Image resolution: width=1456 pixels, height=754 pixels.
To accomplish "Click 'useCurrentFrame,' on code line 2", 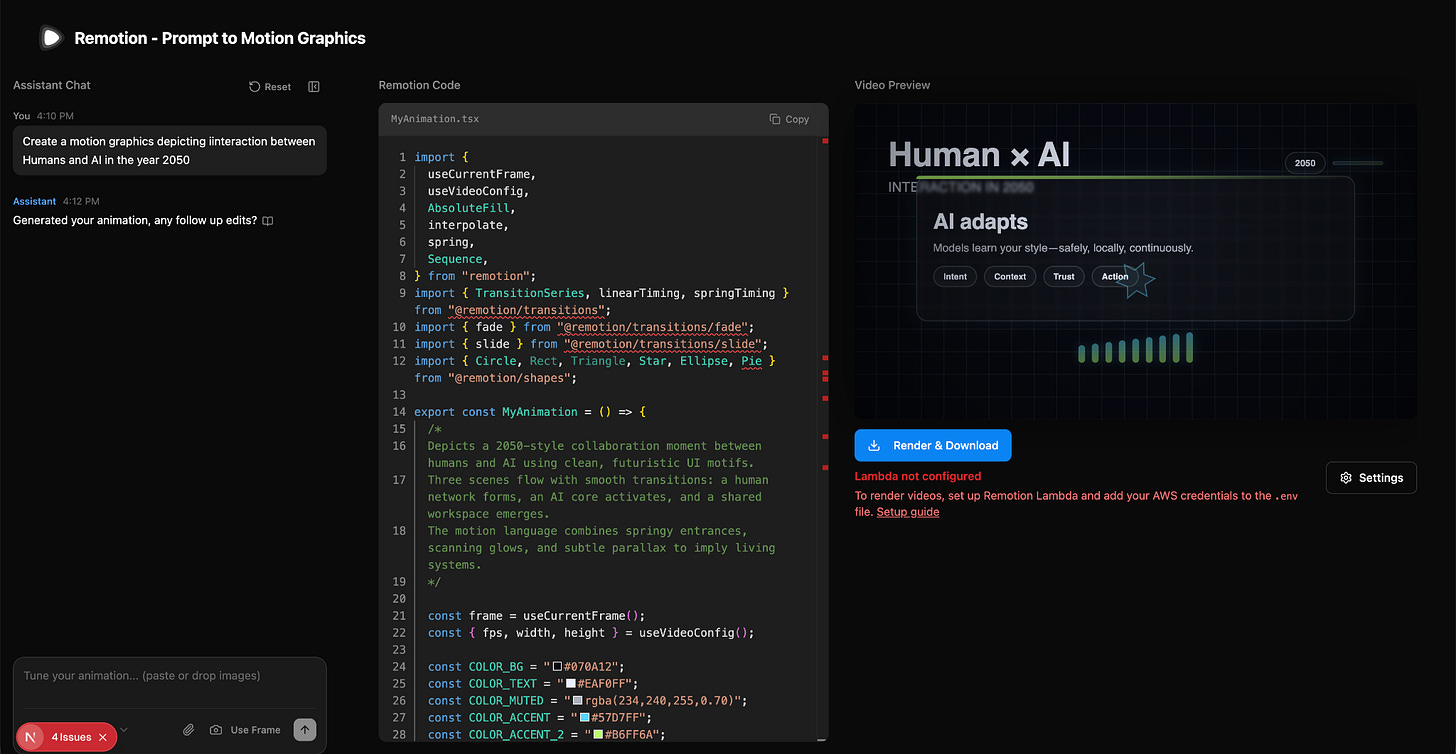I will tap(482, 174).
